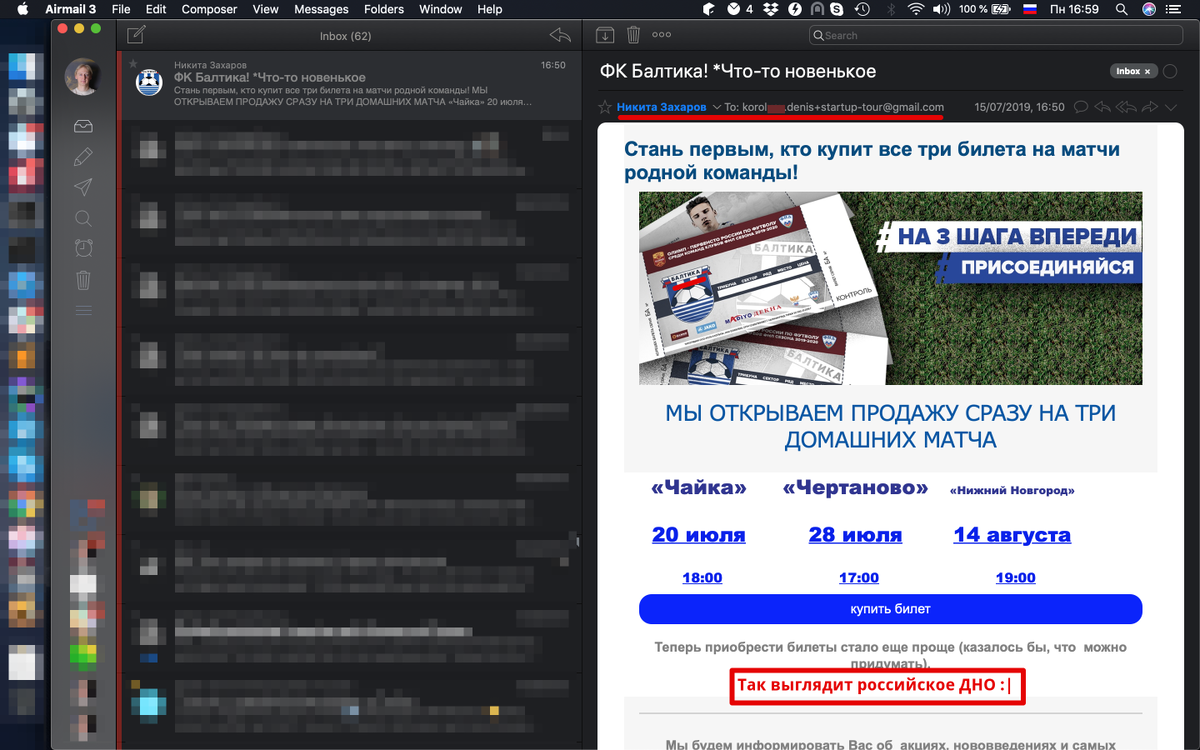Click the Wi-Fi status icon
1200x750 pixels.
(916, 9)
